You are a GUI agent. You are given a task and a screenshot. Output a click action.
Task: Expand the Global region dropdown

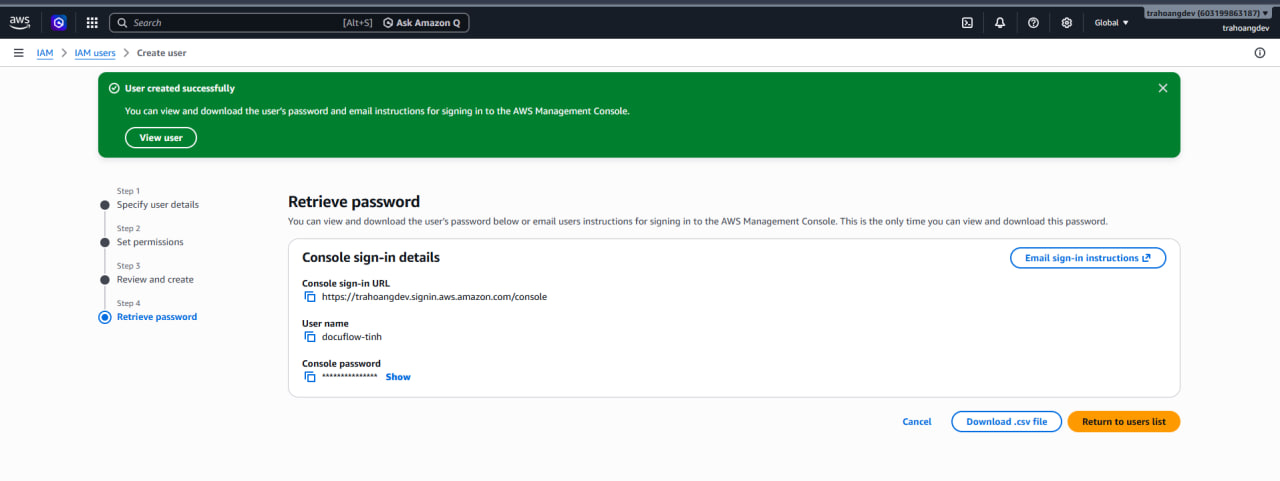pos(1111,22)
